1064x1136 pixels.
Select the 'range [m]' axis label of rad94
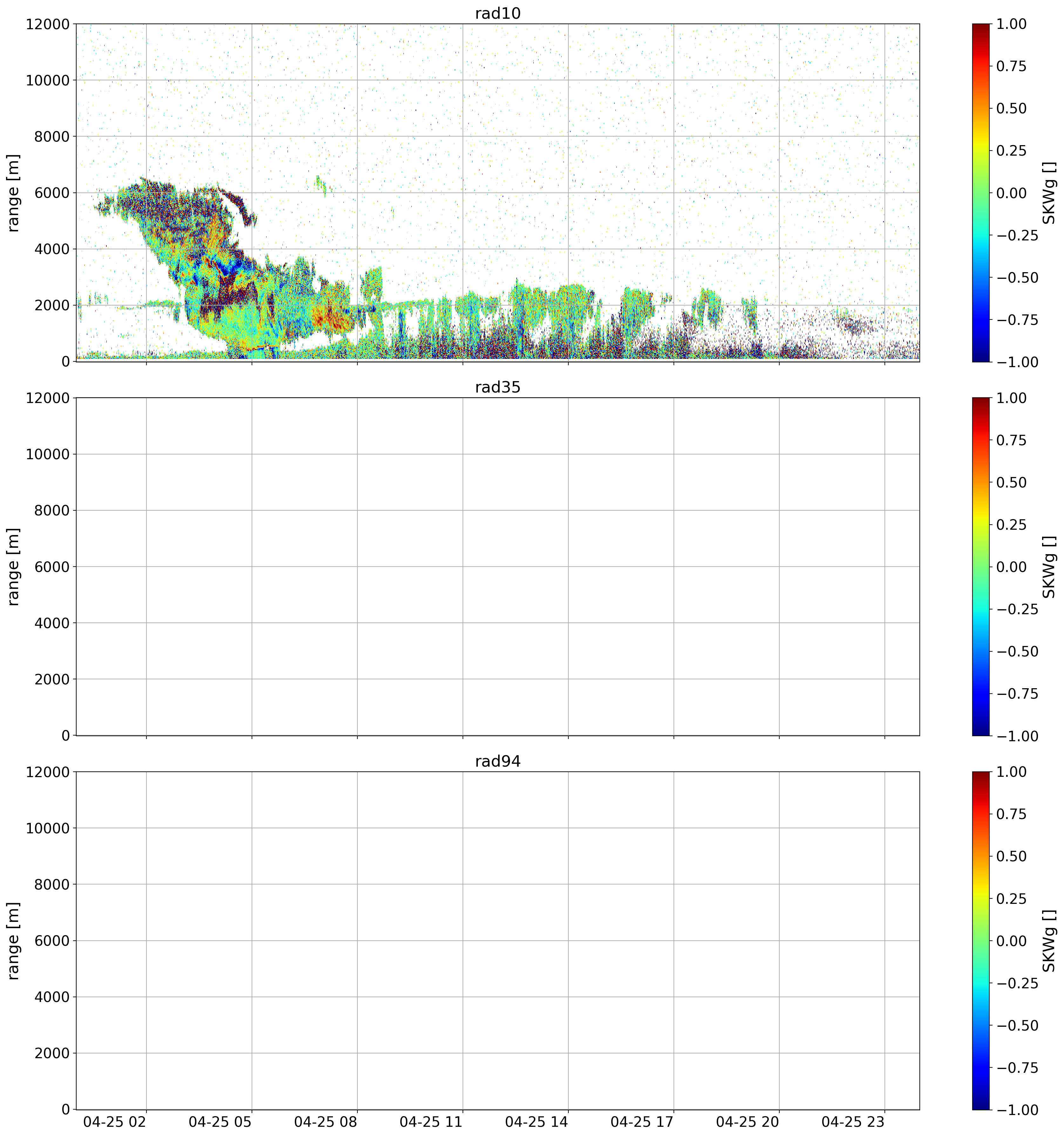[x=13, y=941]
